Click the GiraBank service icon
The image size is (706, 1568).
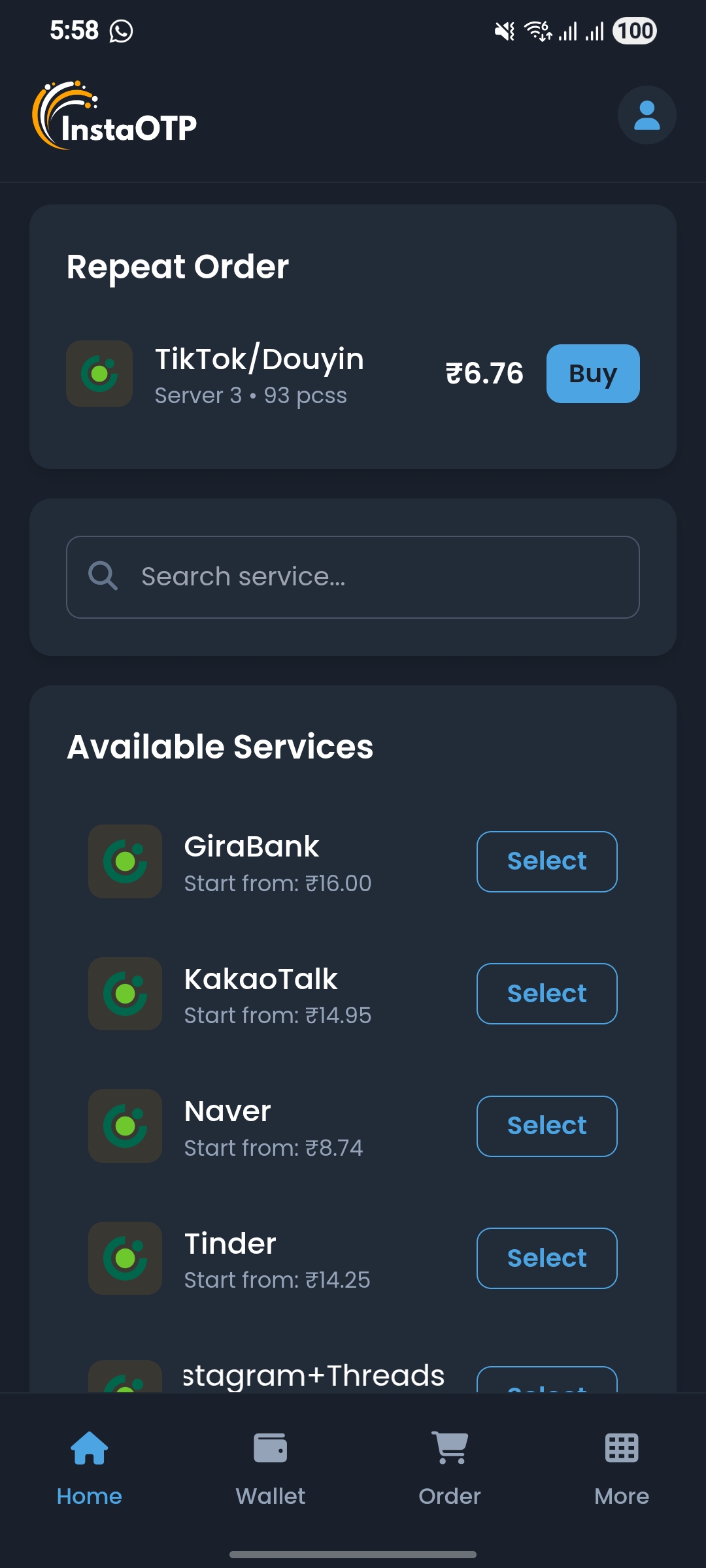125,861
